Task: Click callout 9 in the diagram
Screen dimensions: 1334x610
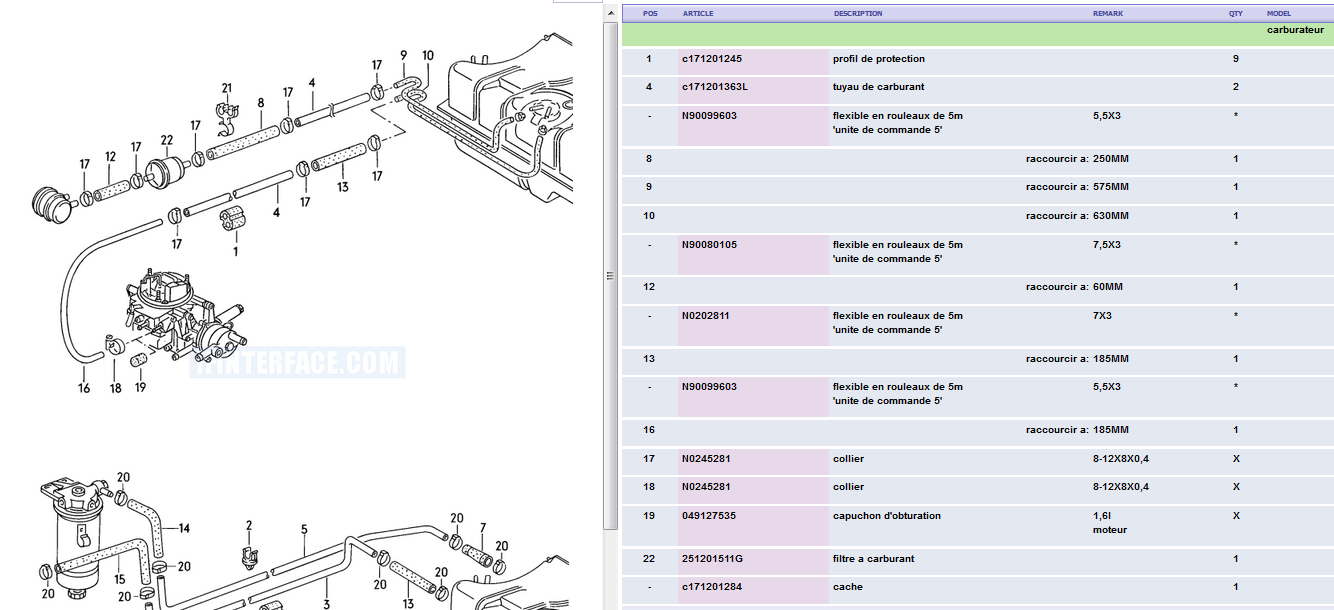Action: 404,55
